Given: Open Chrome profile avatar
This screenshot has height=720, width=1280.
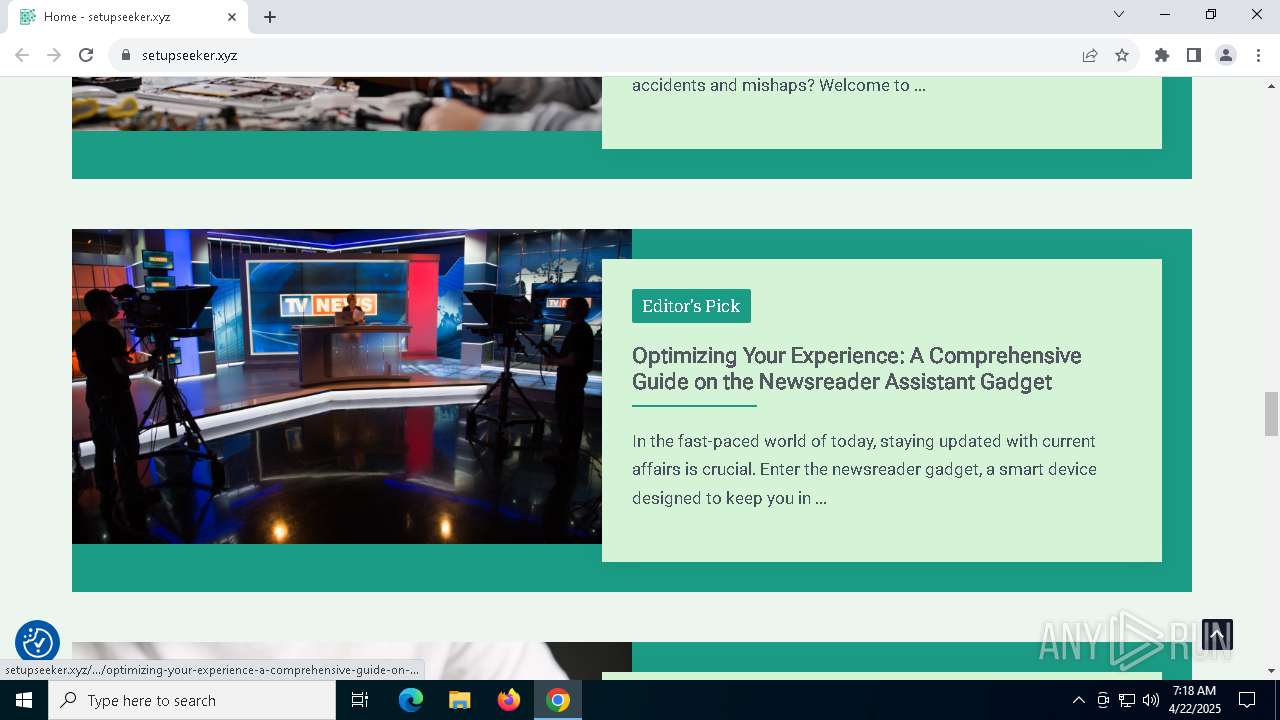Looking at the screenshot, I should [1226, 55].
